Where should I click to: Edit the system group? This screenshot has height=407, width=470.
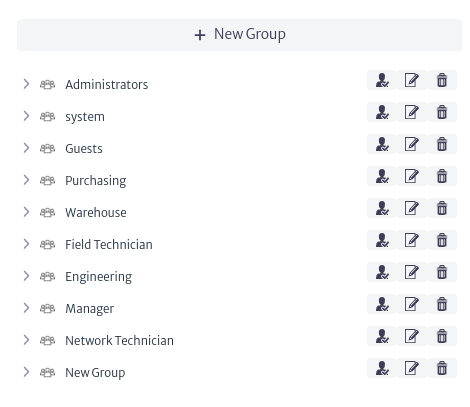coord(412,112)
